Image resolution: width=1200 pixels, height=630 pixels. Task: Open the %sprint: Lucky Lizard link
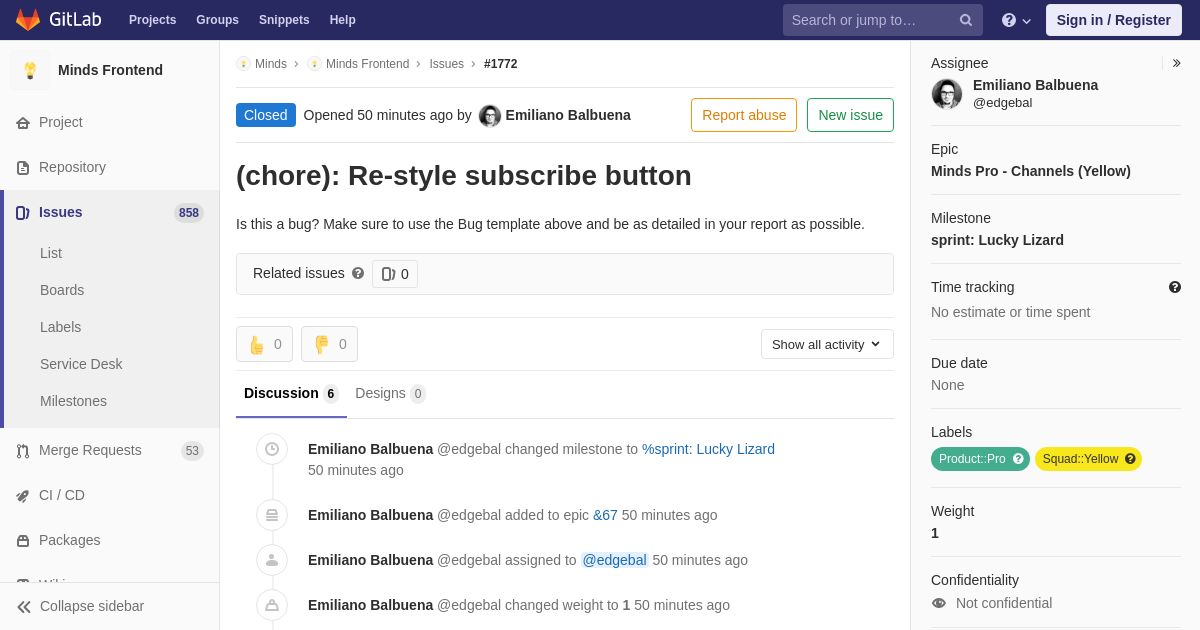[x=708, y=449]
